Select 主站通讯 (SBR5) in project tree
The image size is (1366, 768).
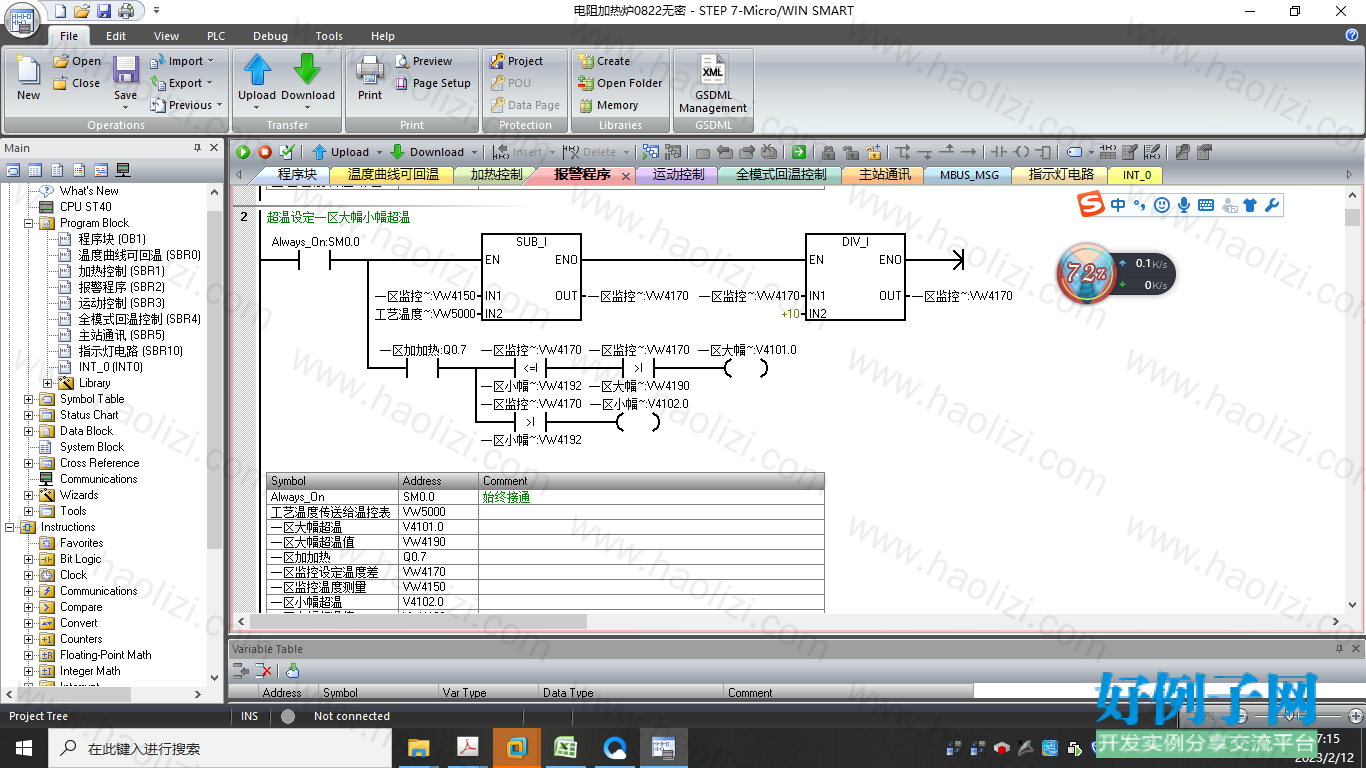coord(122,335)
